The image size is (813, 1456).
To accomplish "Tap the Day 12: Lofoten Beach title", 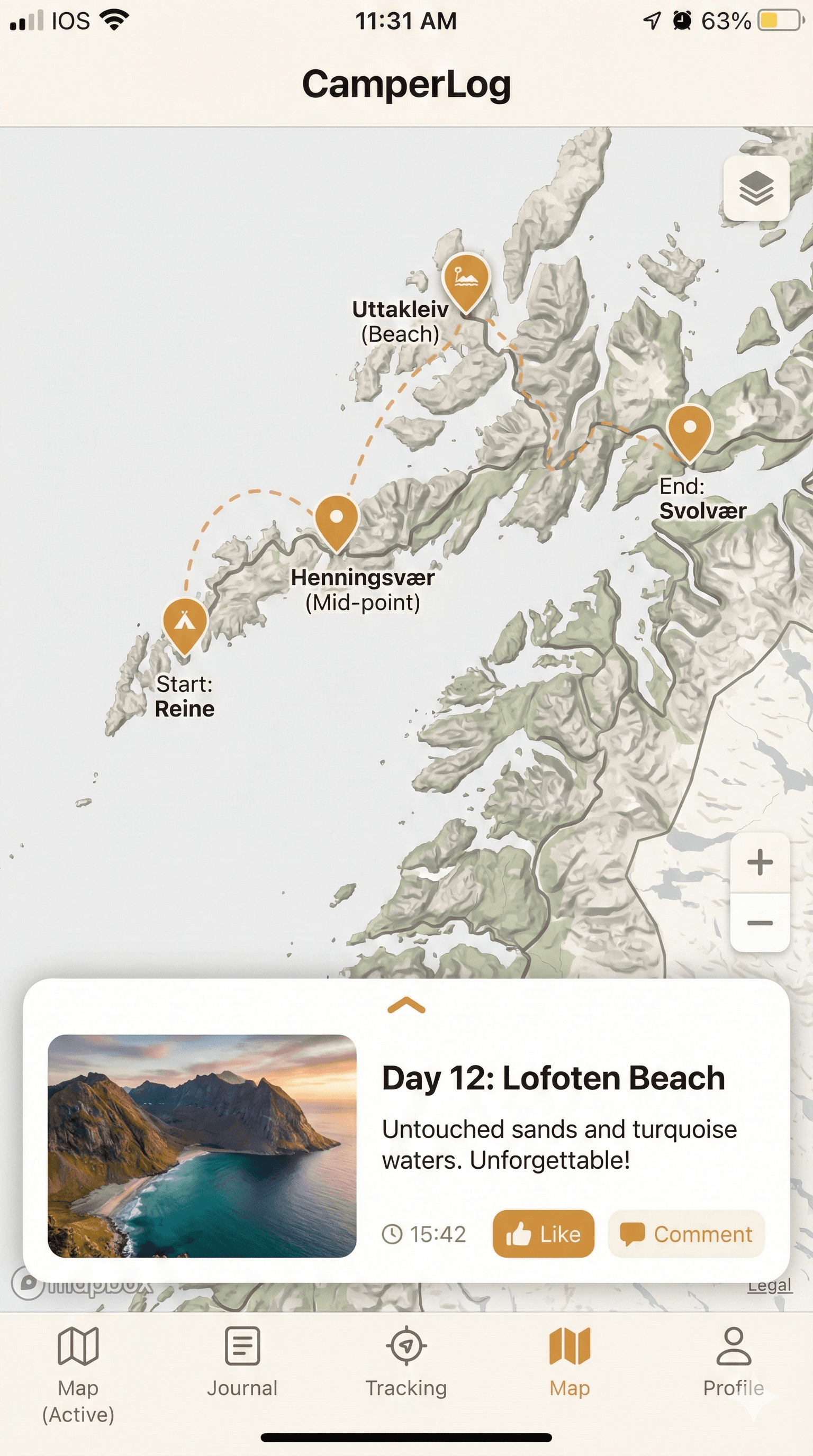I will coord(554,1078).
